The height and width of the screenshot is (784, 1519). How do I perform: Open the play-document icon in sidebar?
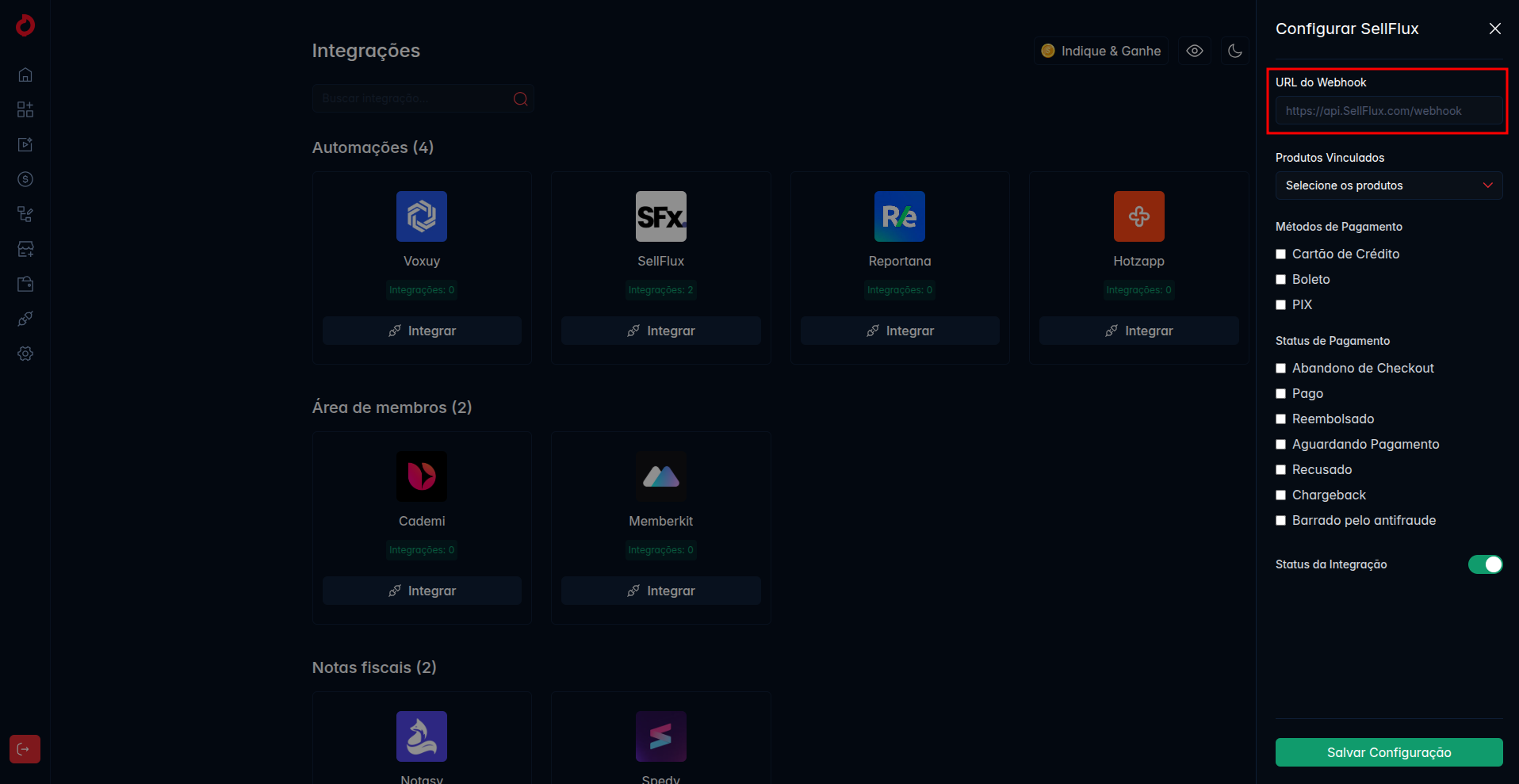click(25, 144)
